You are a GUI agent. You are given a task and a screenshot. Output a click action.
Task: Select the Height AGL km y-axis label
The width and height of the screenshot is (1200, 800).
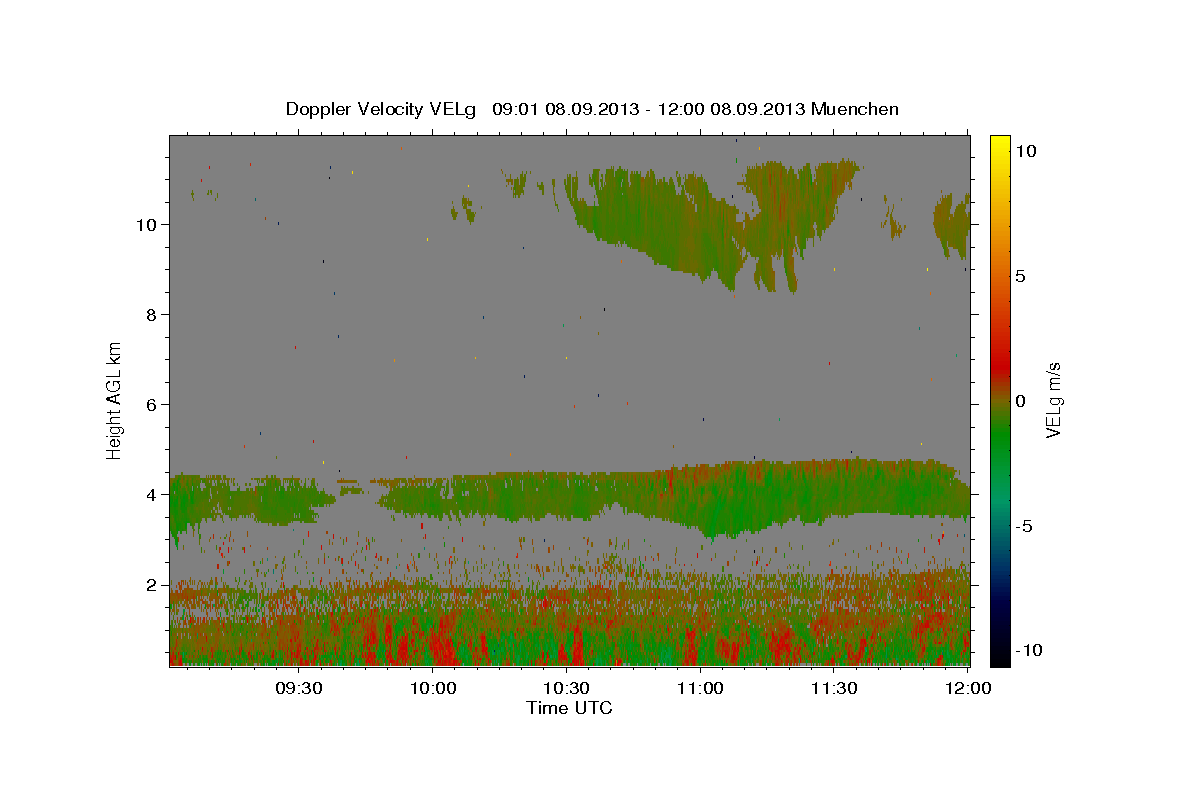coord(115,399)
